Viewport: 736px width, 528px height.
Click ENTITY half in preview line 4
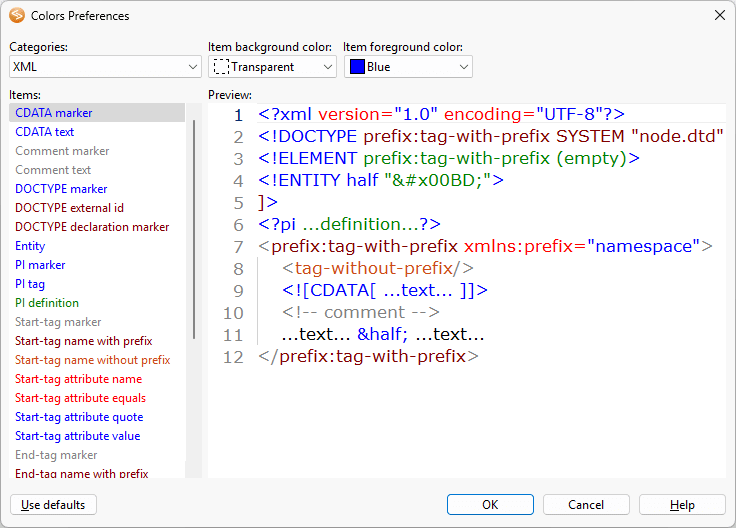[381, 180]
